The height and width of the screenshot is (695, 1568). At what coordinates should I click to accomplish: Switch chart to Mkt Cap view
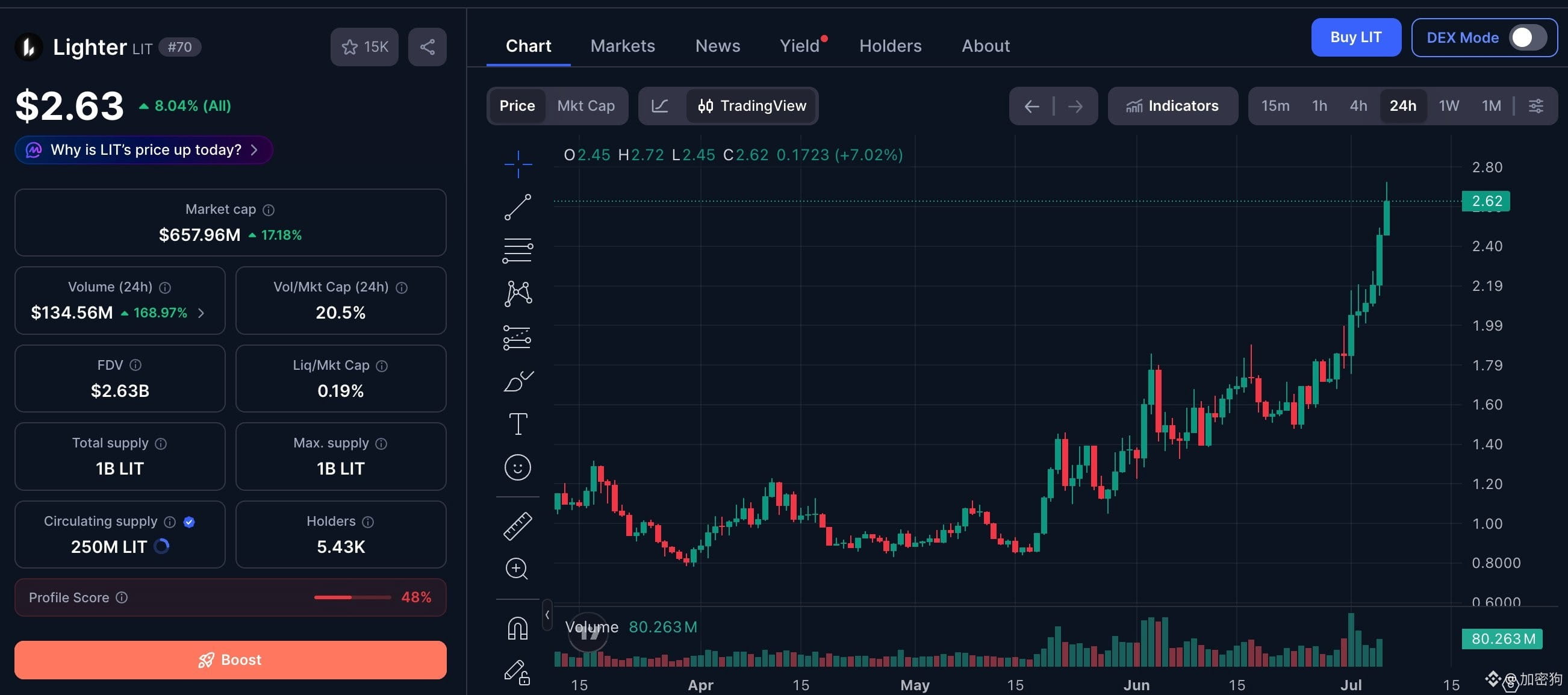point(586,106)
